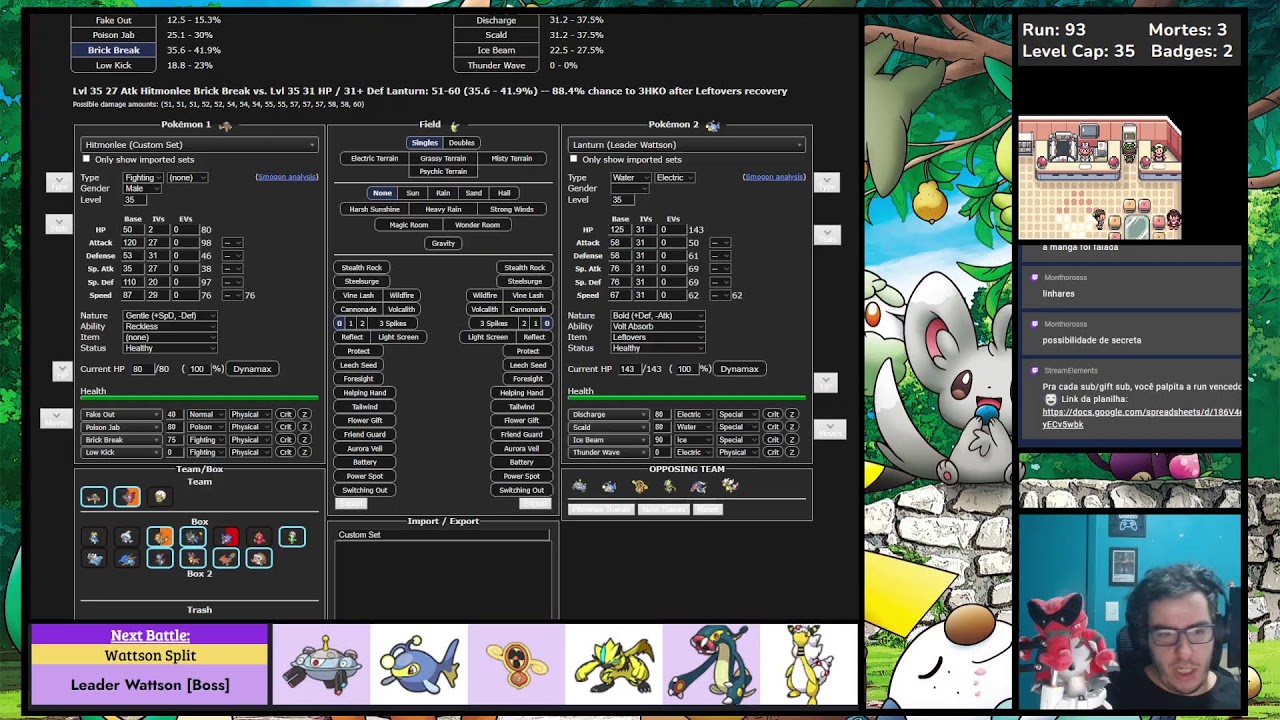Open the Hitmonlee (Custom Set) dropdown

pos(200,145)
